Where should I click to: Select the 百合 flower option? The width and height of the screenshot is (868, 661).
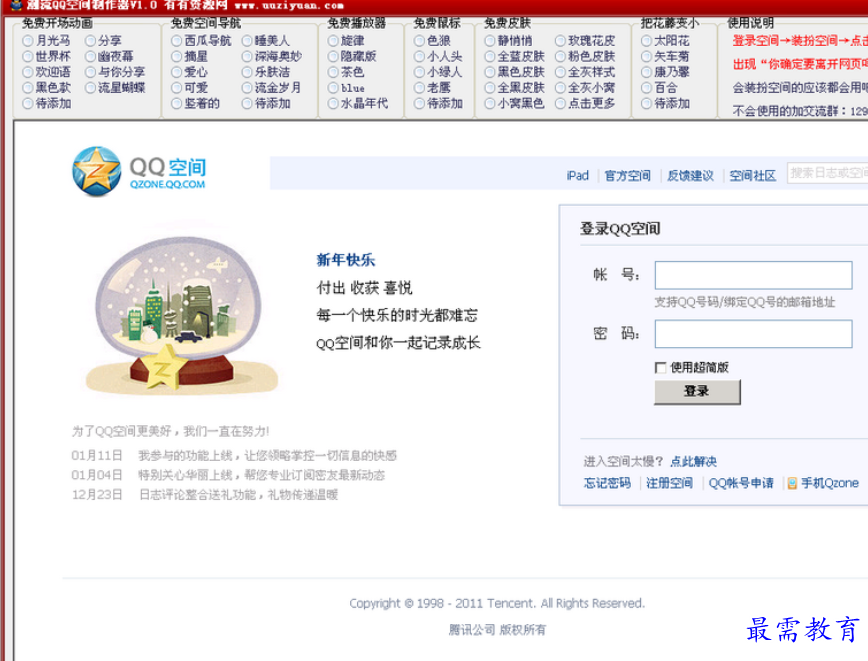pyautogui.click(x=646, y=87)
